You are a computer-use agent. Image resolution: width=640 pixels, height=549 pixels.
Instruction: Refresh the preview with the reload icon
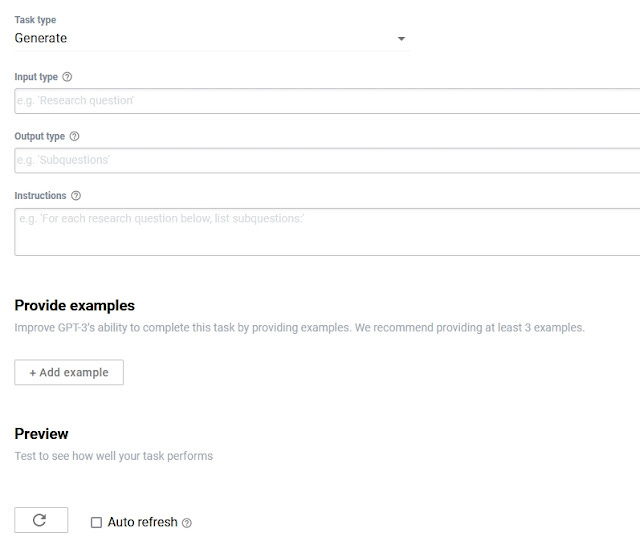41,520
